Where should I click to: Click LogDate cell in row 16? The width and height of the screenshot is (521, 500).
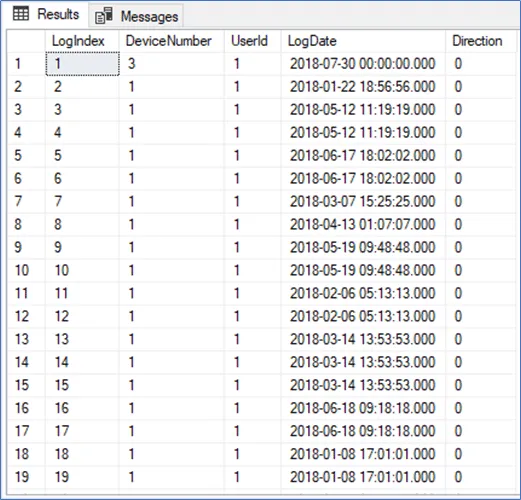363,408
